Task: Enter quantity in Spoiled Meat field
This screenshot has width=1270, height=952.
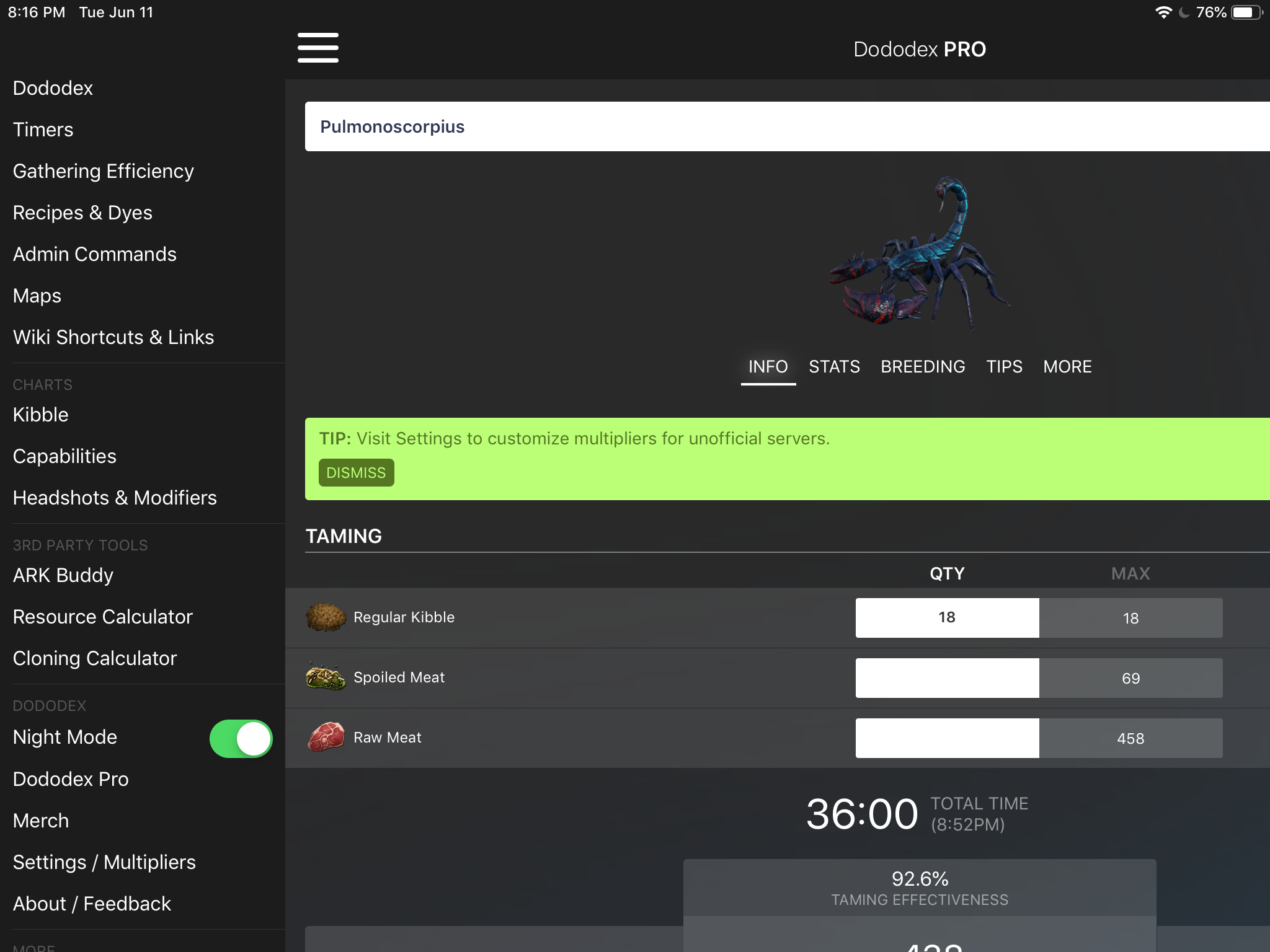Action: (945, 678)
